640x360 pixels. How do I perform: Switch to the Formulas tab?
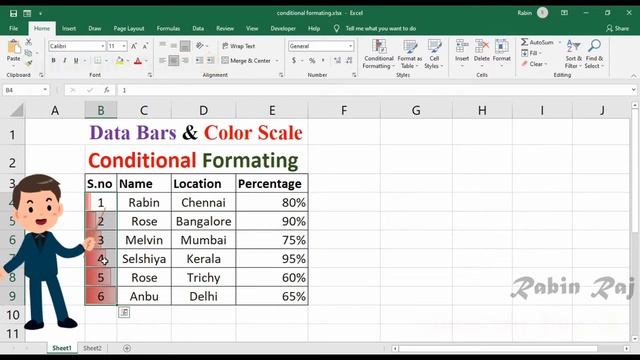point(168,29)
